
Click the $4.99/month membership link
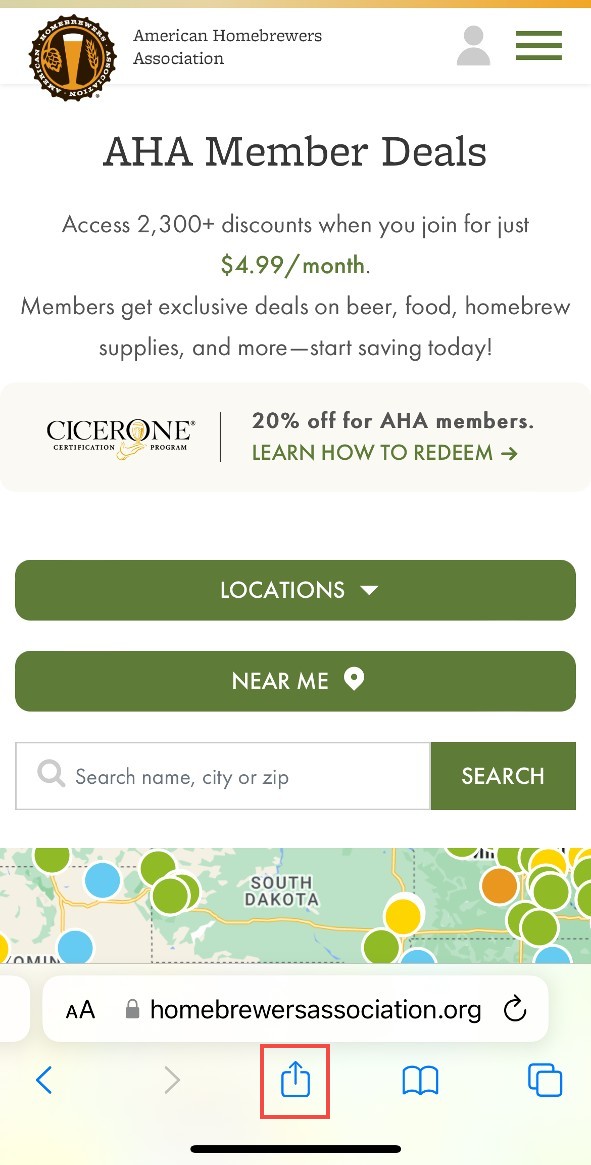(293, 265)
